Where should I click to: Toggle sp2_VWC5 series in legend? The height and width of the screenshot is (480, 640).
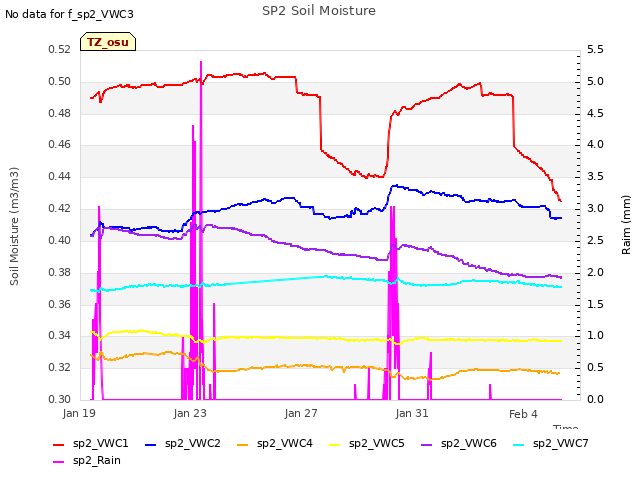[x=367, y=443]
